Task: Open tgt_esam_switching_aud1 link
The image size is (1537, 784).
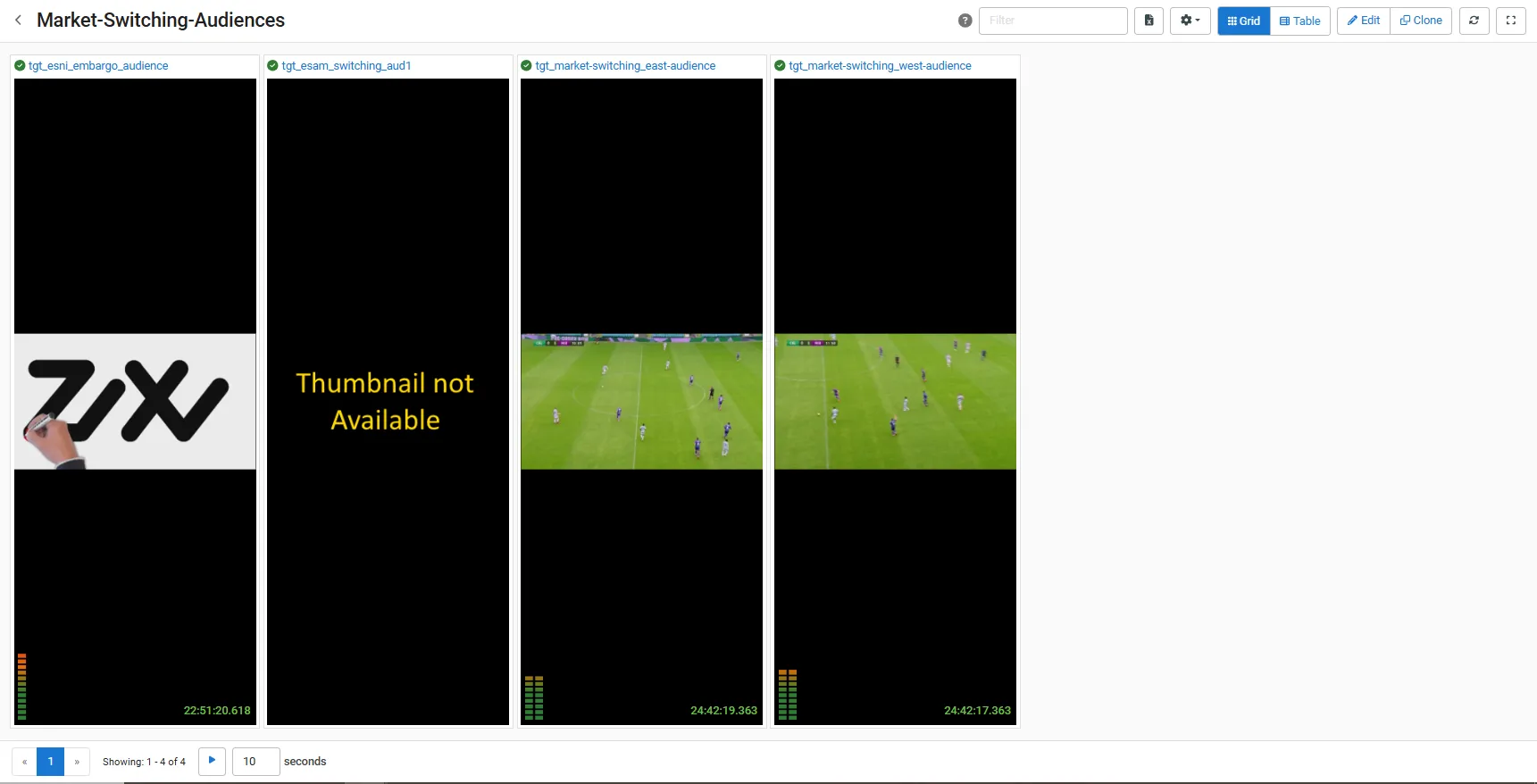Action: tap(347, 66)
